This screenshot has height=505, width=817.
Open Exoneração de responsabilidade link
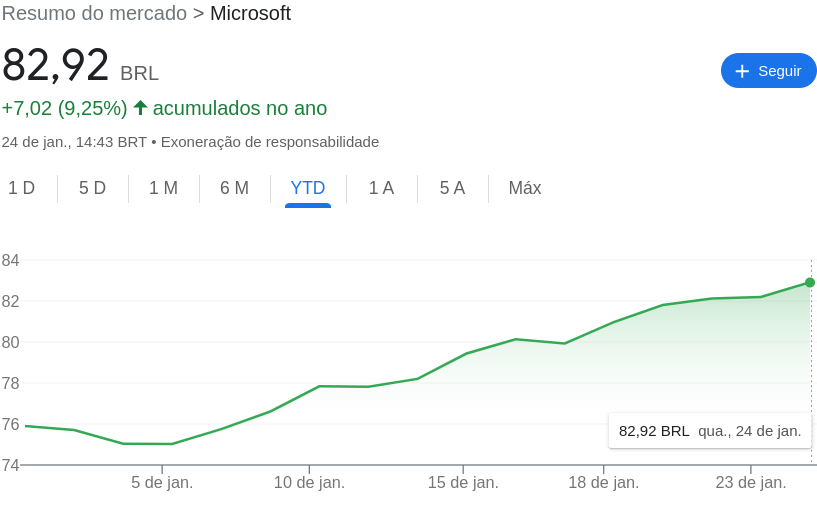click(x=270, y=142)
